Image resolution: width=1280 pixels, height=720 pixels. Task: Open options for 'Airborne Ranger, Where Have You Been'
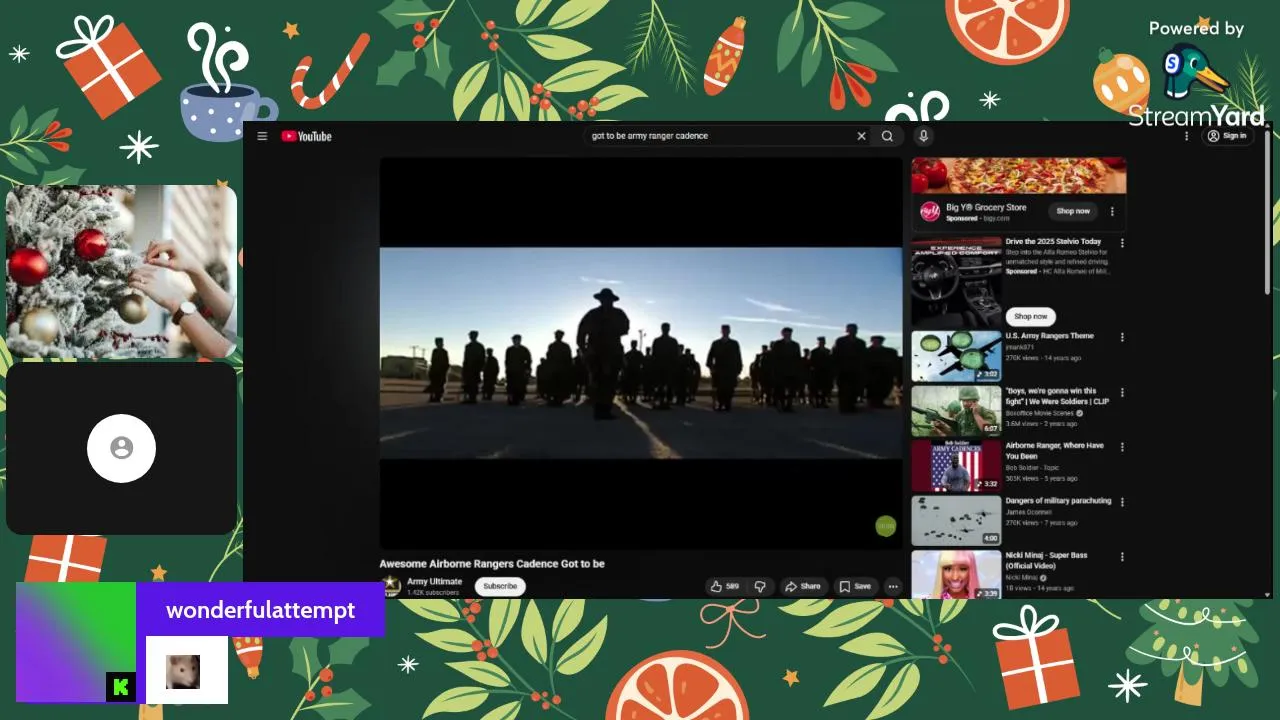point(1122,448)
